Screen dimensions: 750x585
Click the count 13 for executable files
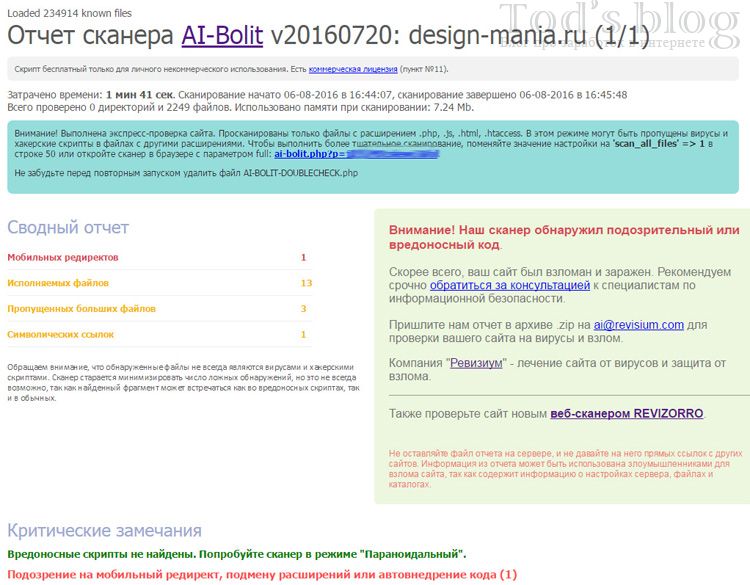point(306,283)
